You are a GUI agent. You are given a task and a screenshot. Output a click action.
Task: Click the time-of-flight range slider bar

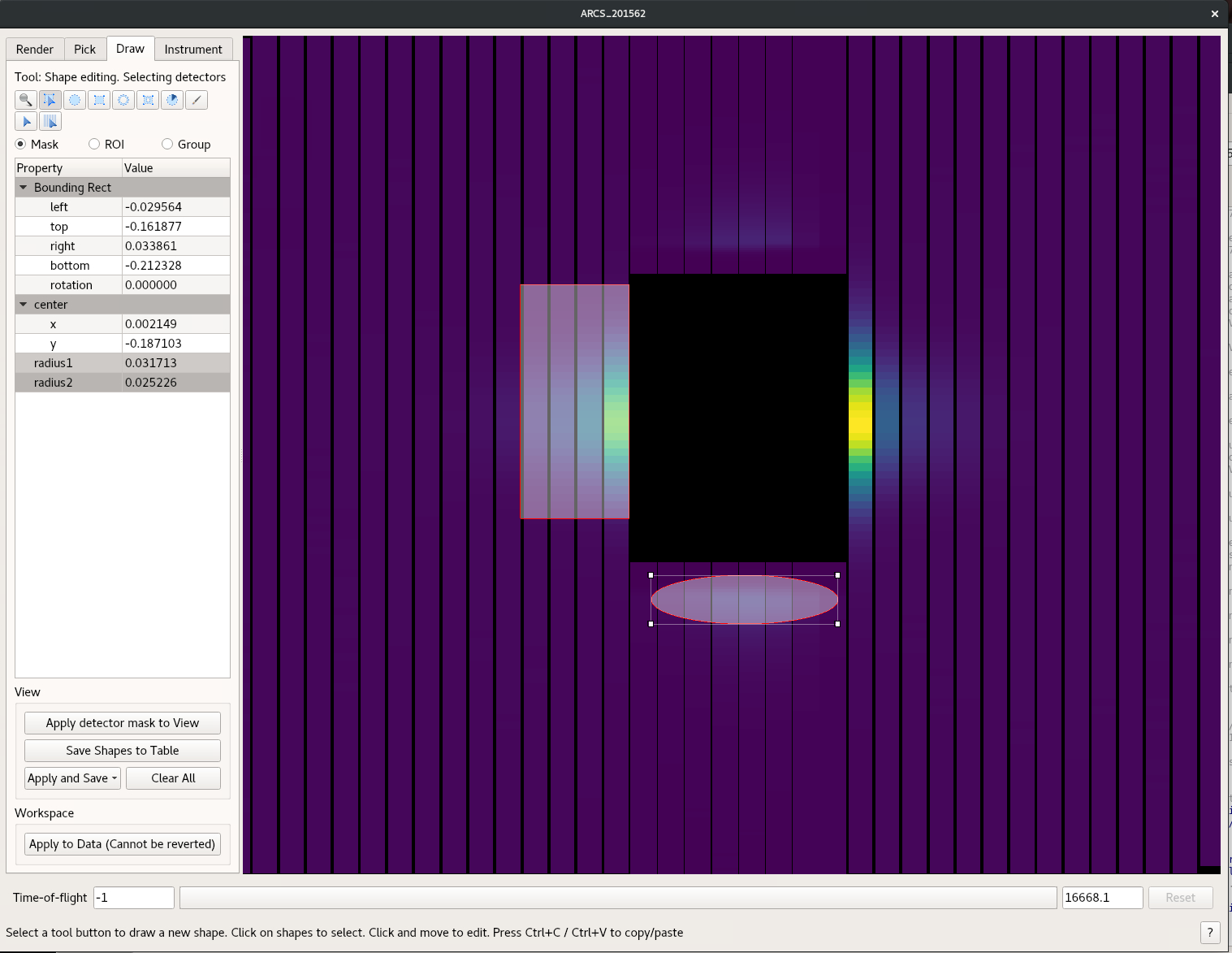click(x=618, y=898)
